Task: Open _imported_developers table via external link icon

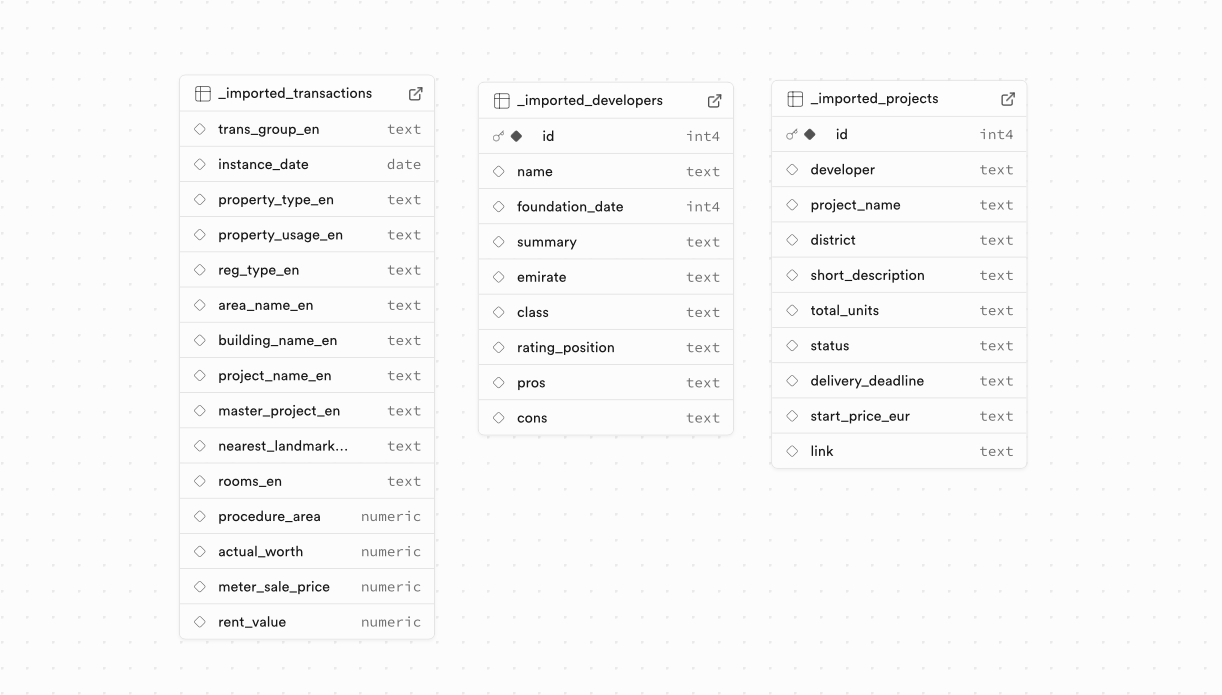Action: coord(715,100)
